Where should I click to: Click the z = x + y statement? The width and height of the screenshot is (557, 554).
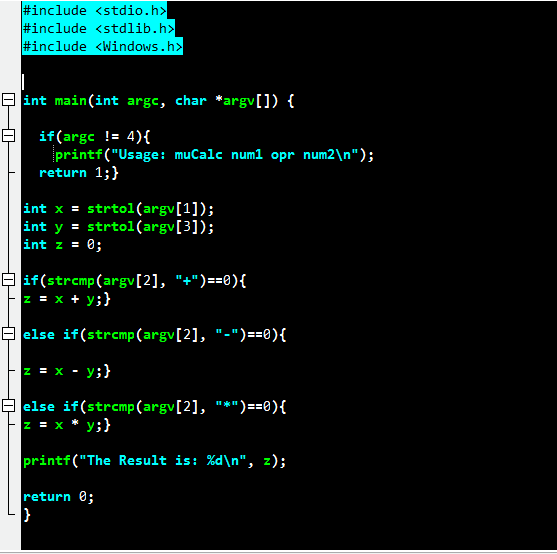point(67,299)
